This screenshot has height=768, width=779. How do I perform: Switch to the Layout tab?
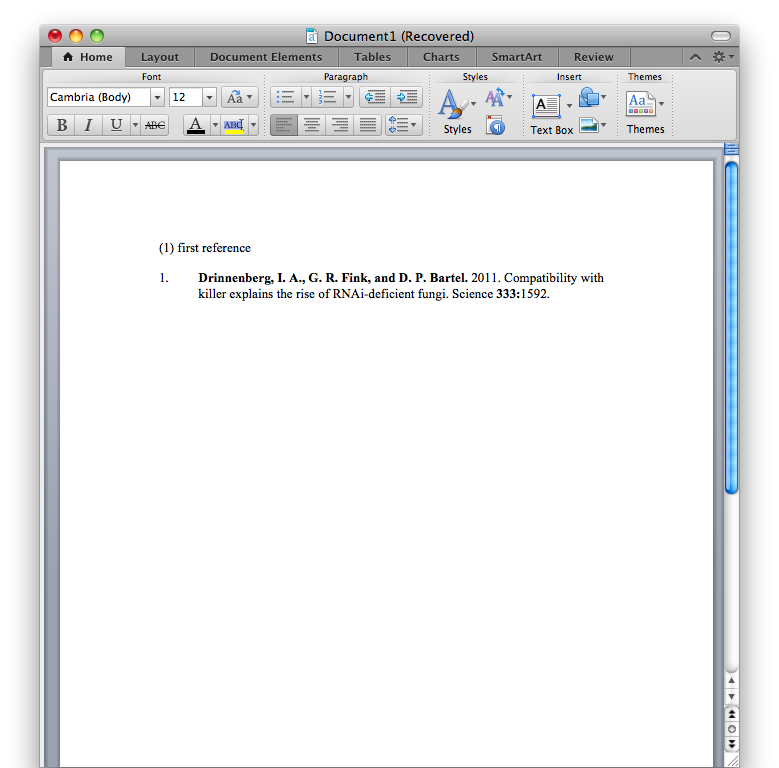point(159,57)
